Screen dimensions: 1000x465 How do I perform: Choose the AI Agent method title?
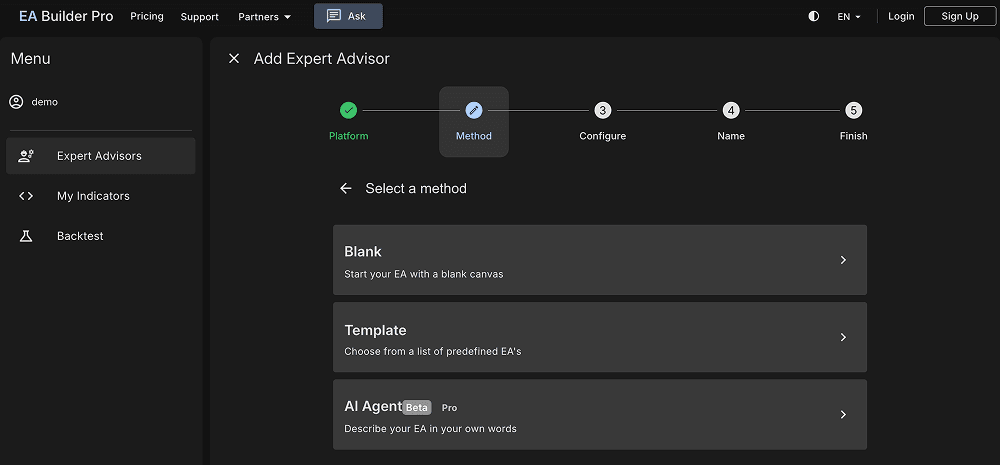coord(373,407)
